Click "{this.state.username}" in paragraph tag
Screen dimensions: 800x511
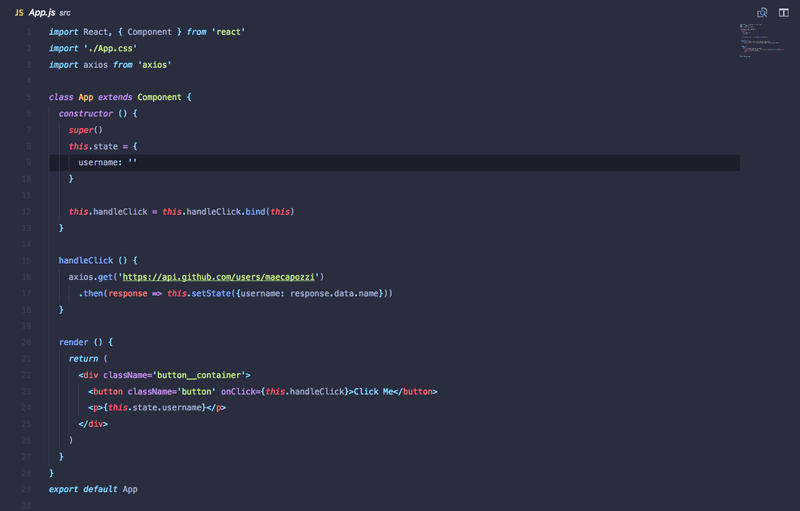[155, 407]
